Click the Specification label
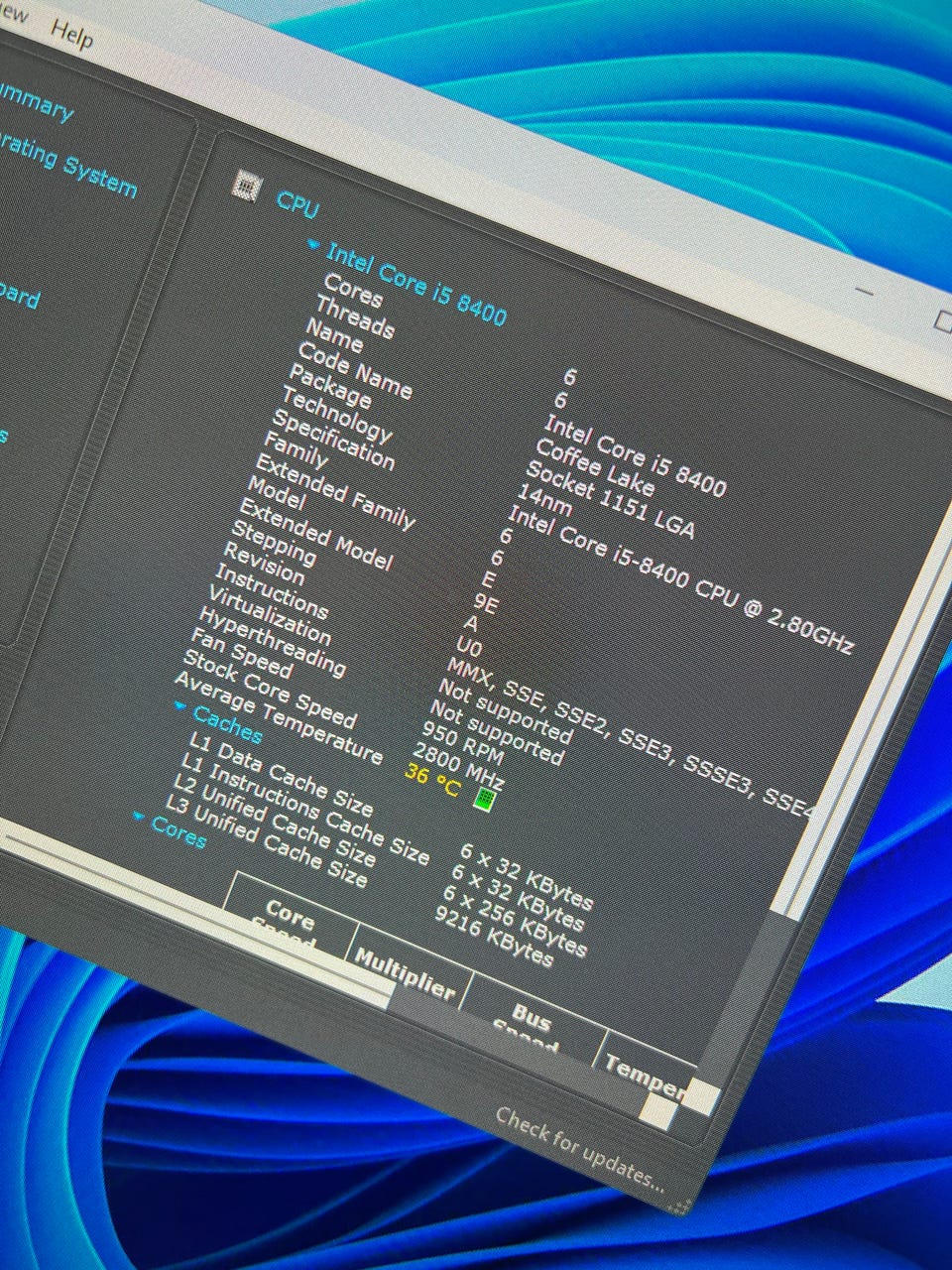This screenshot has height=1270, width=952. [x=333, y=442]
